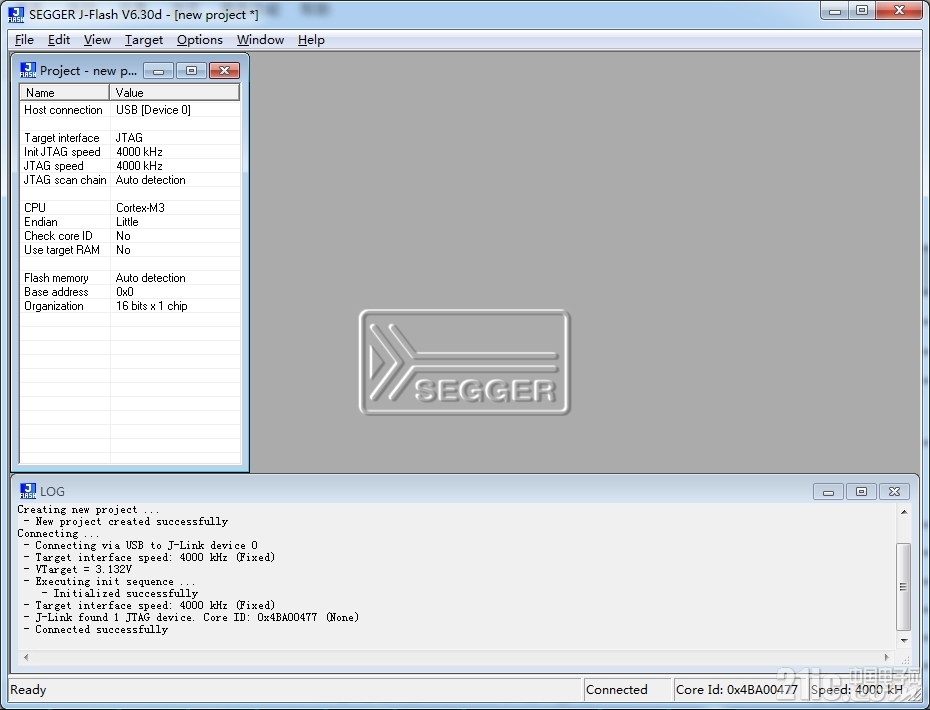Close the main J-Flash window
The width and height of the screenshot is (930, 710).
click(899, 11)
